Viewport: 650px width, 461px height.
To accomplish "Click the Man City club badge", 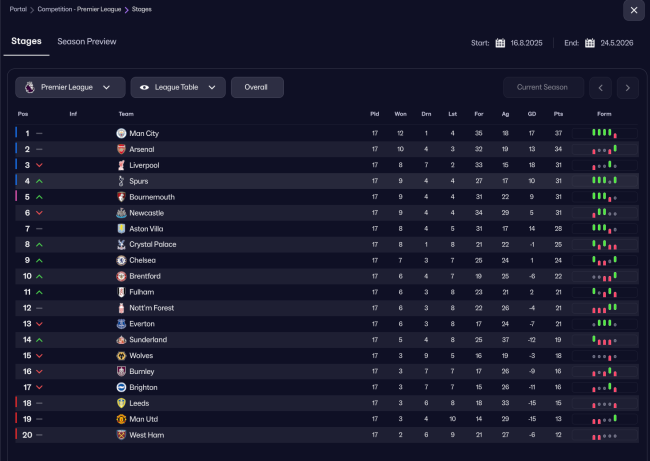I will pos(122,133).
